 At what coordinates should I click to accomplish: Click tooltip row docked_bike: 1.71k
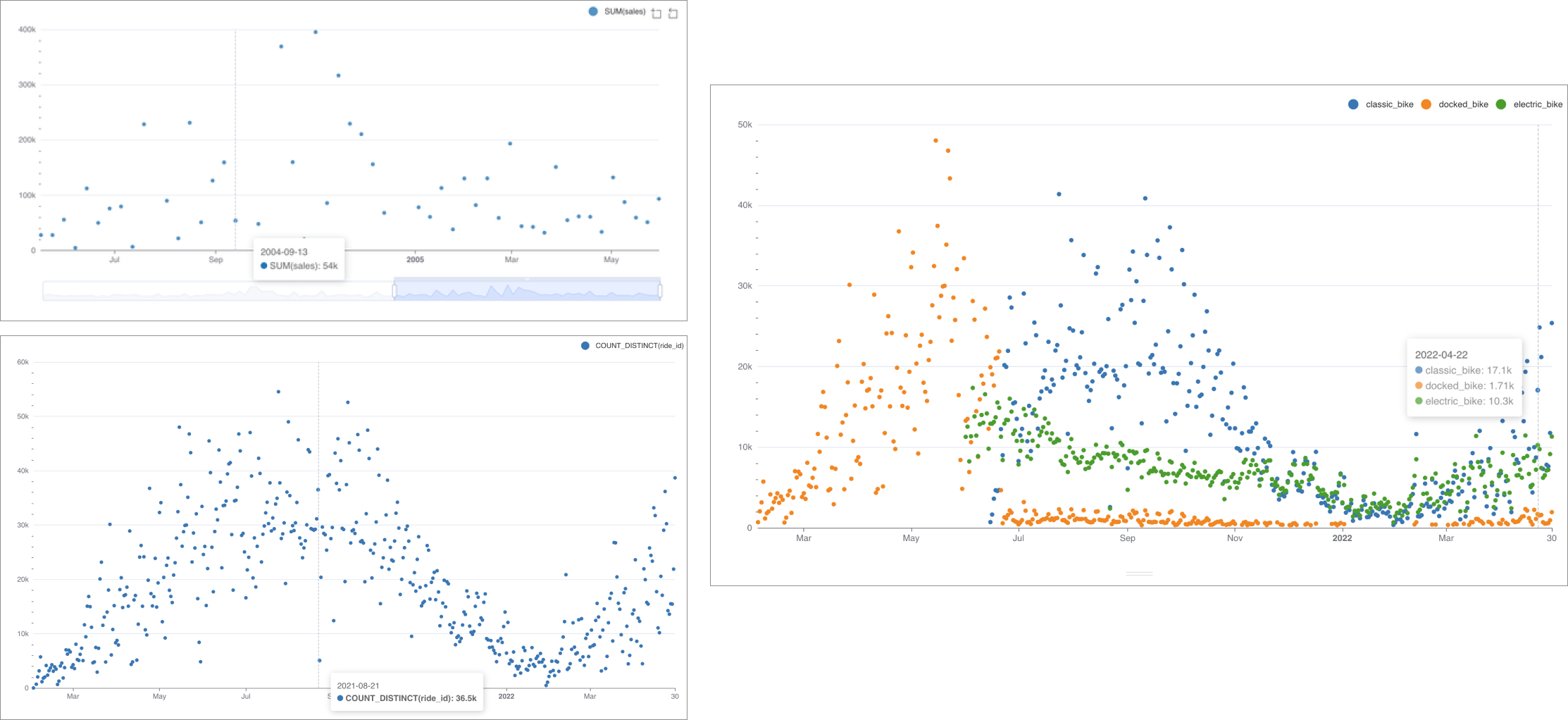pos(1464,386)
